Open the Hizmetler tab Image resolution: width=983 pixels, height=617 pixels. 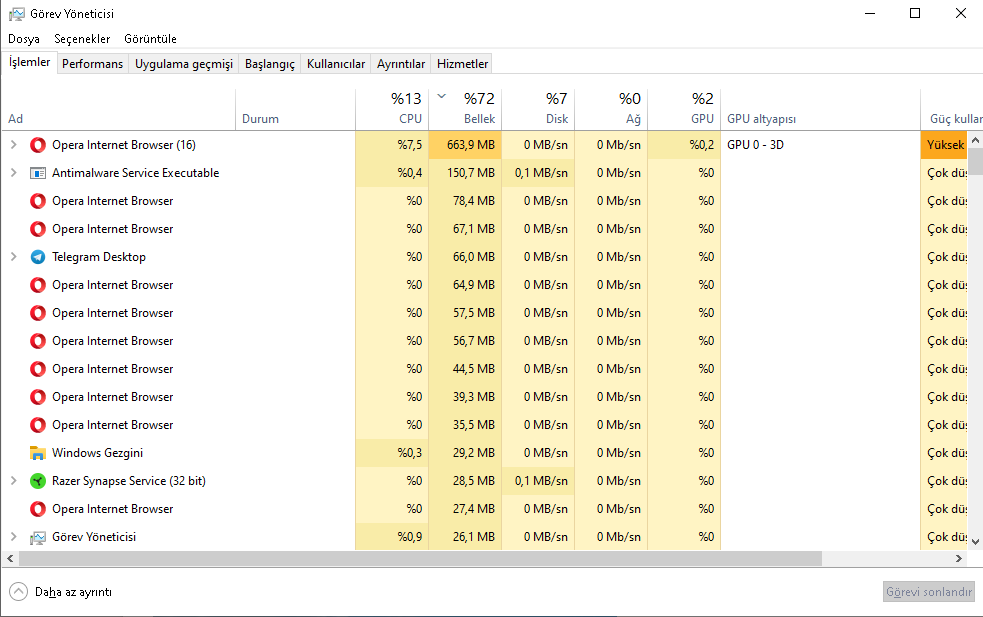[x=462, y=64]
